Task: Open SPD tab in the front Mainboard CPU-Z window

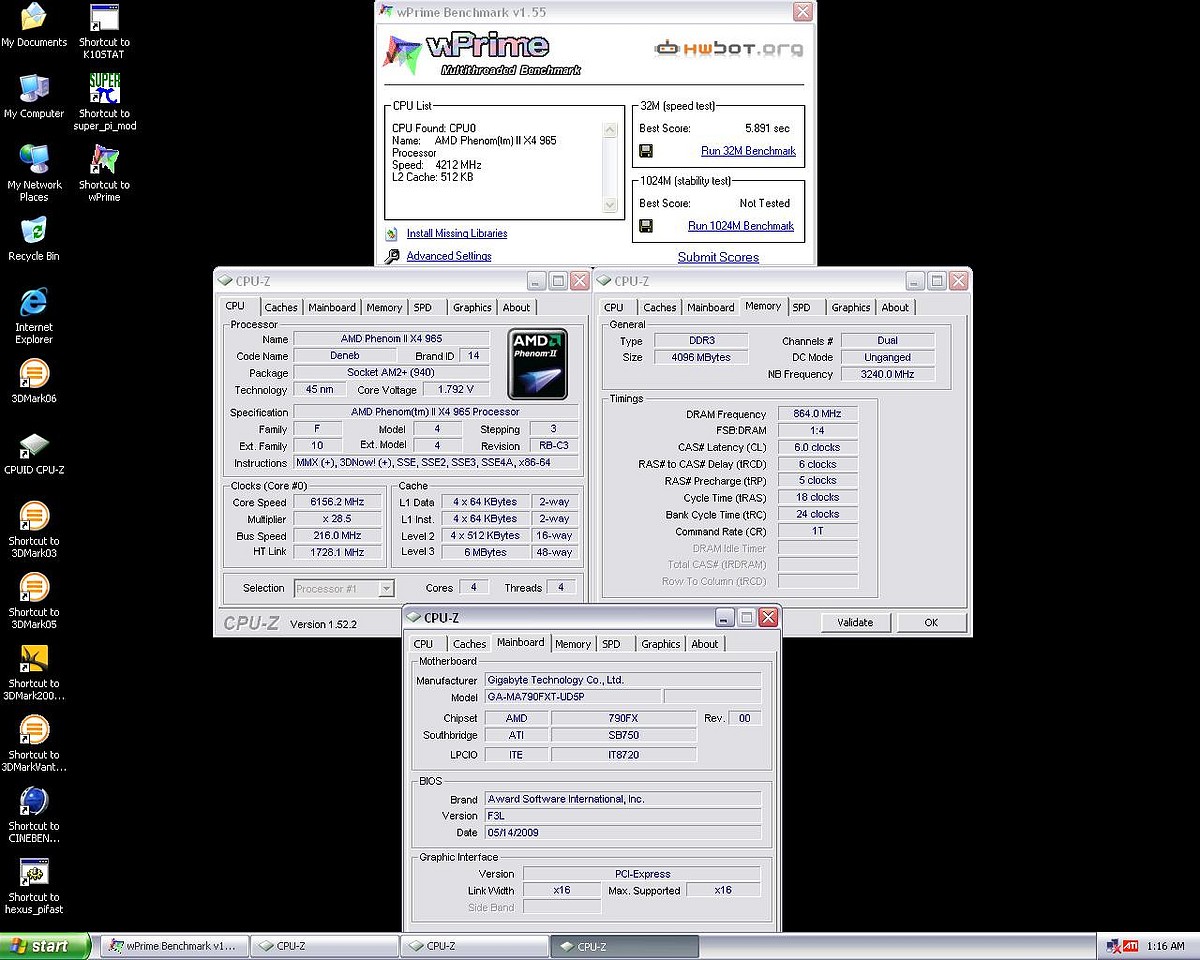Action: click(611, 645)
